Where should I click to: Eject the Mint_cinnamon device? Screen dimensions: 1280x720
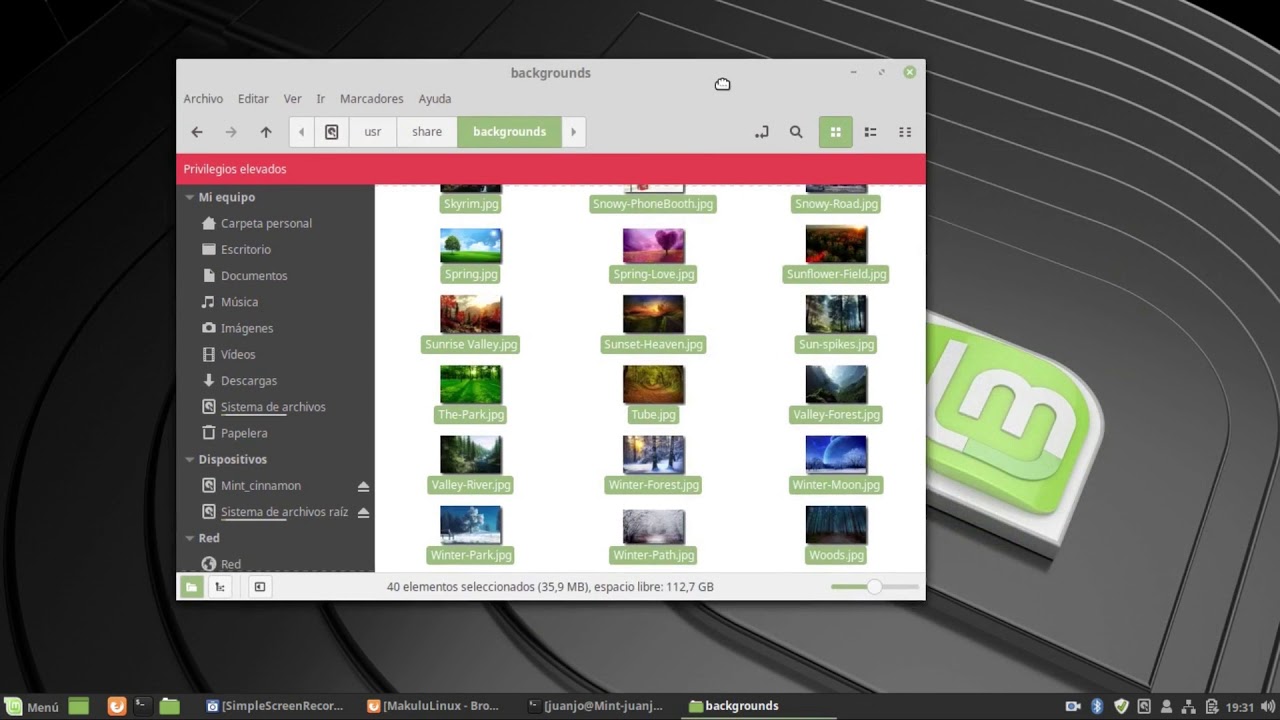[363, 486]
